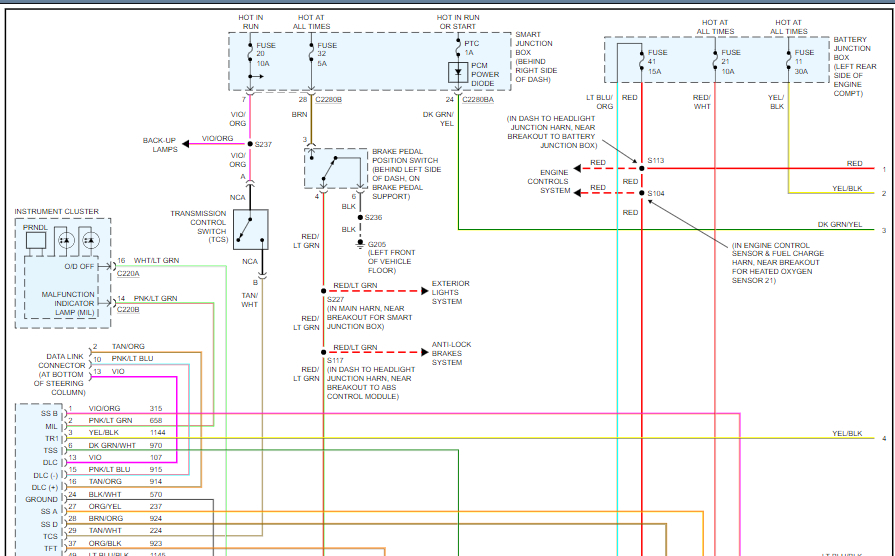Viewport: 895px width, 556px height.
Task: Select the S237 splice node
Action: coord(250,144)
